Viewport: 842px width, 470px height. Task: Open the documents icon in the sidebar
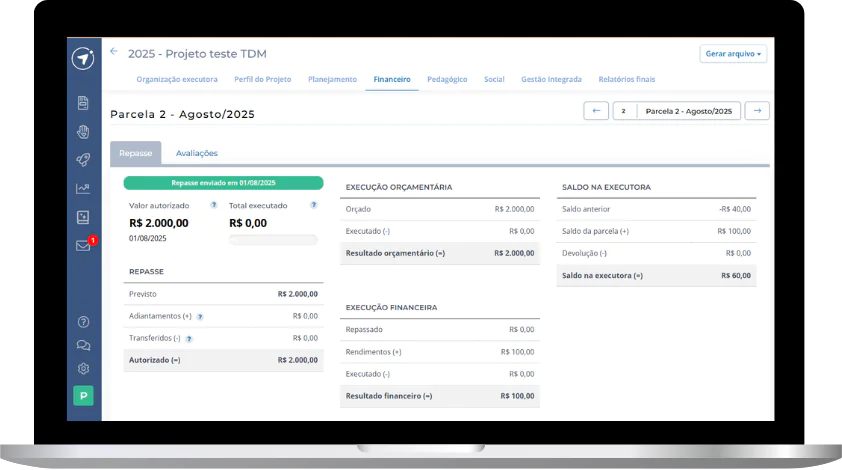click(x=84, y=102)
